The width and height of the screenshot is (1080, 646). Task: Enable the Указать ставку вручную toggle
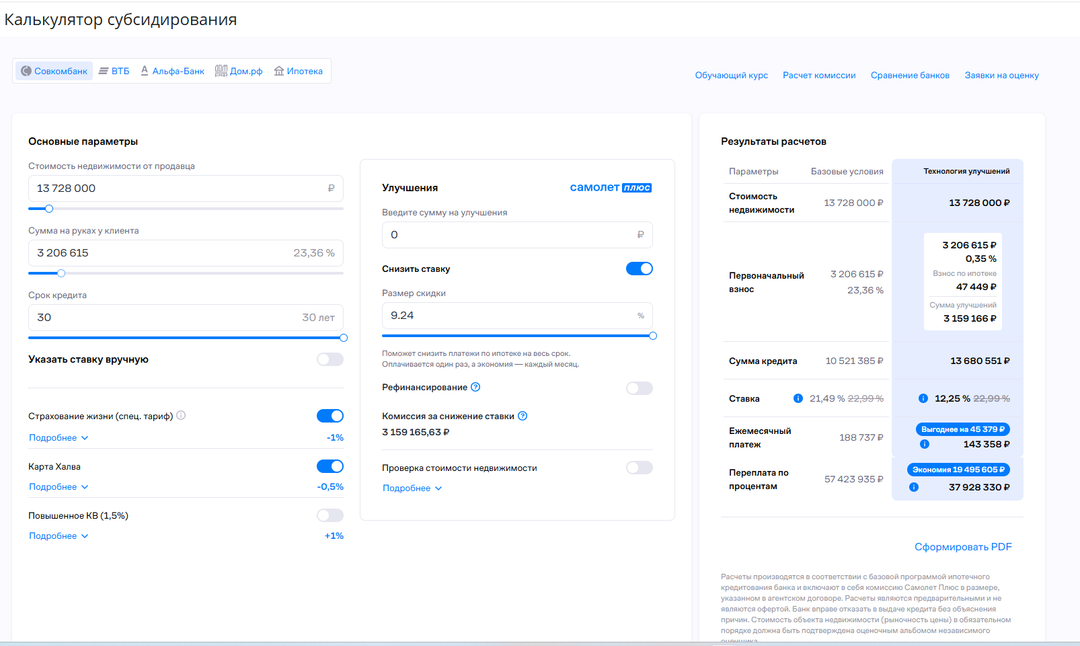[x=330, y=359]
